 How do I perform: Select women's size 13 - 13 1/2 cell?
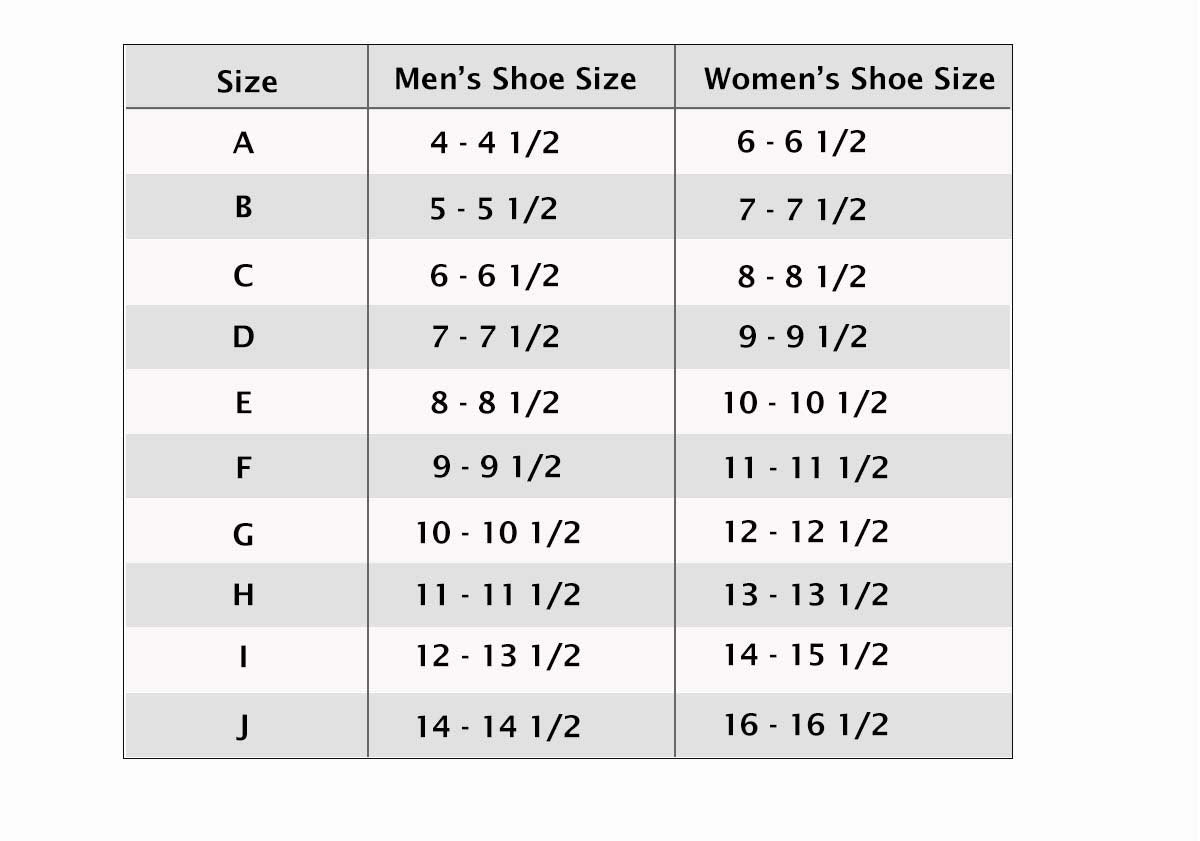click(806, 595)
